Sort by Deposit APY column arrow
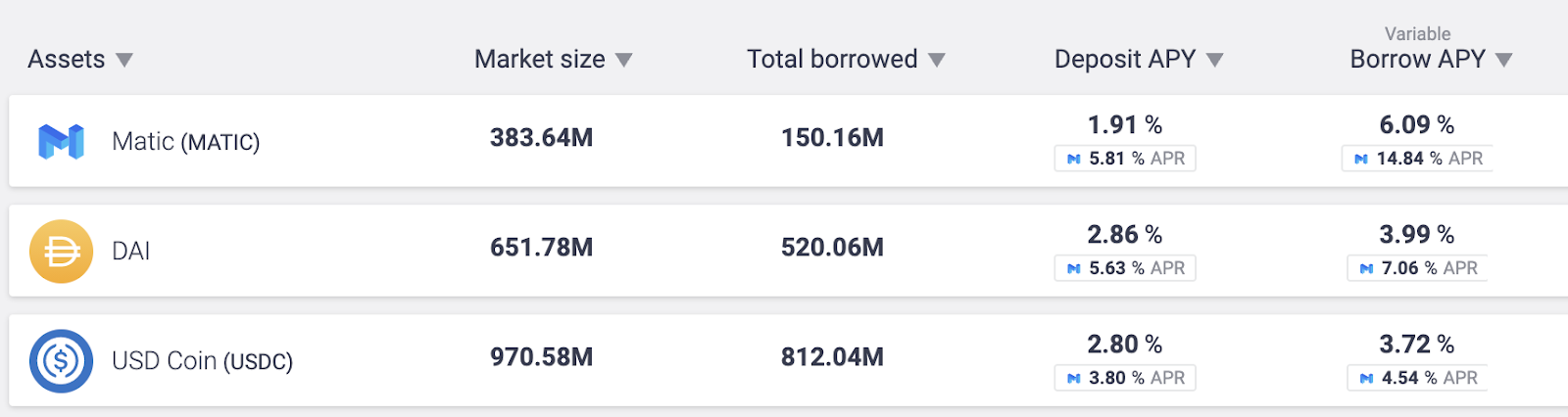This screenshot has width=1568, height=417. pyautogui.click(x=1214, y=61)
